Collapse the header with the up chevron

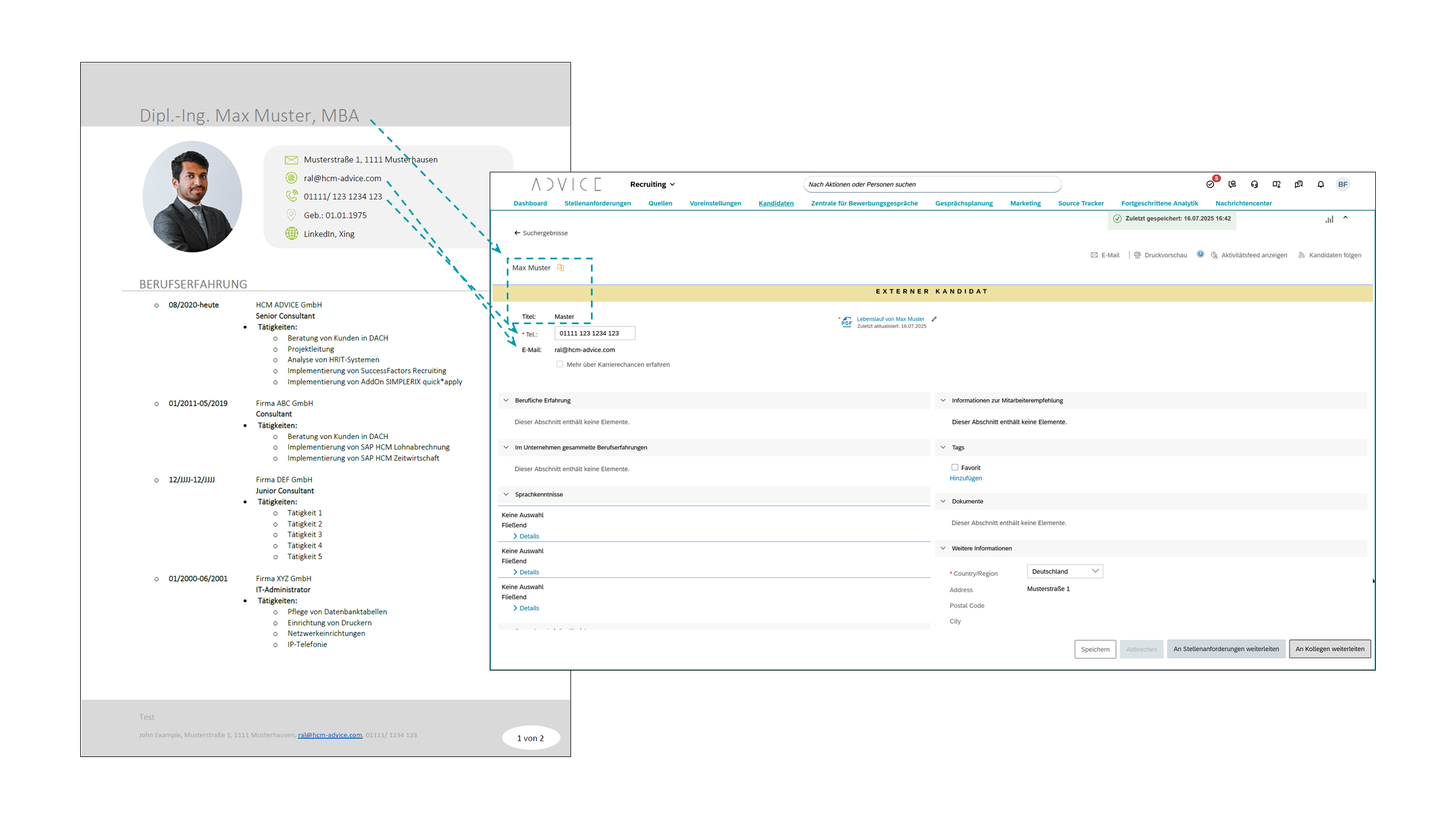(x=1346, y=218)
